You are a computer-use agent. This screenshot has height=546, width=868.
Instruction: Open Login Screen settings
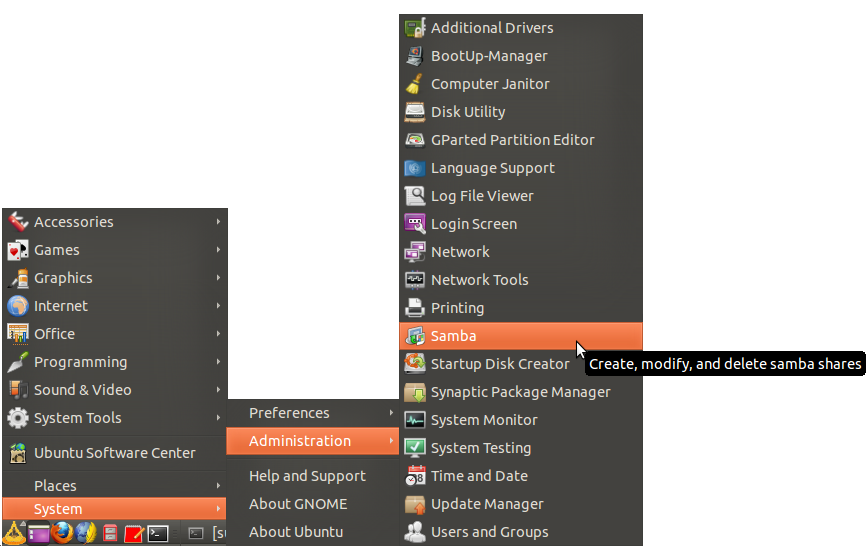coord(520,224)
